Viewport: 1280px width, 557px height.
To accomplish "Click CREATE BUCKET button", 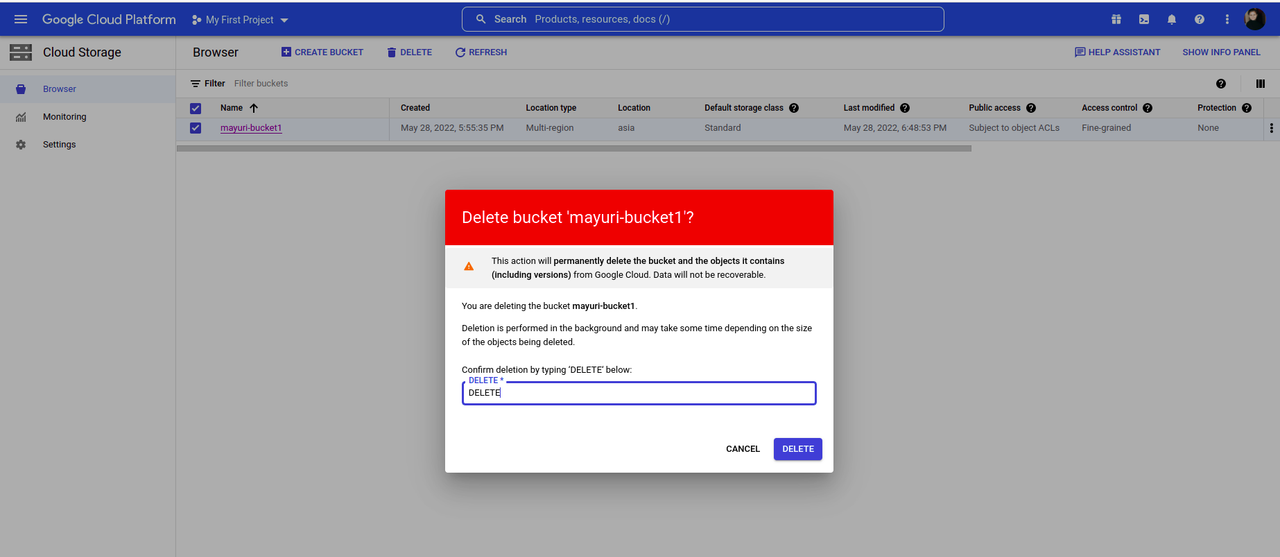I will click(322, 52).
